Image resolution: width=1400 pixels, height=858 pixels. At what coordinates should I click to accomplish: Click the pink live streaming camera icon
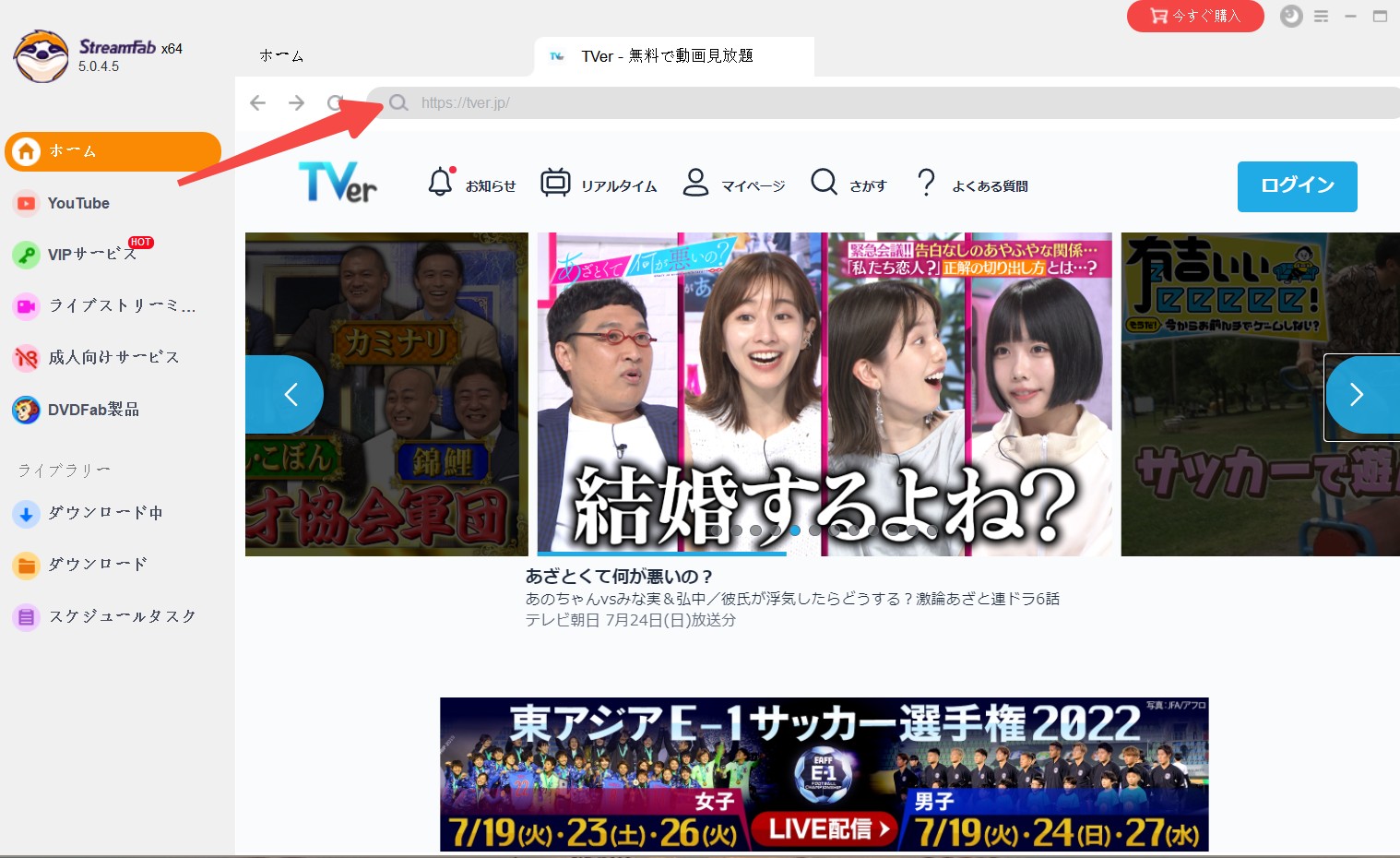point(26,306)
